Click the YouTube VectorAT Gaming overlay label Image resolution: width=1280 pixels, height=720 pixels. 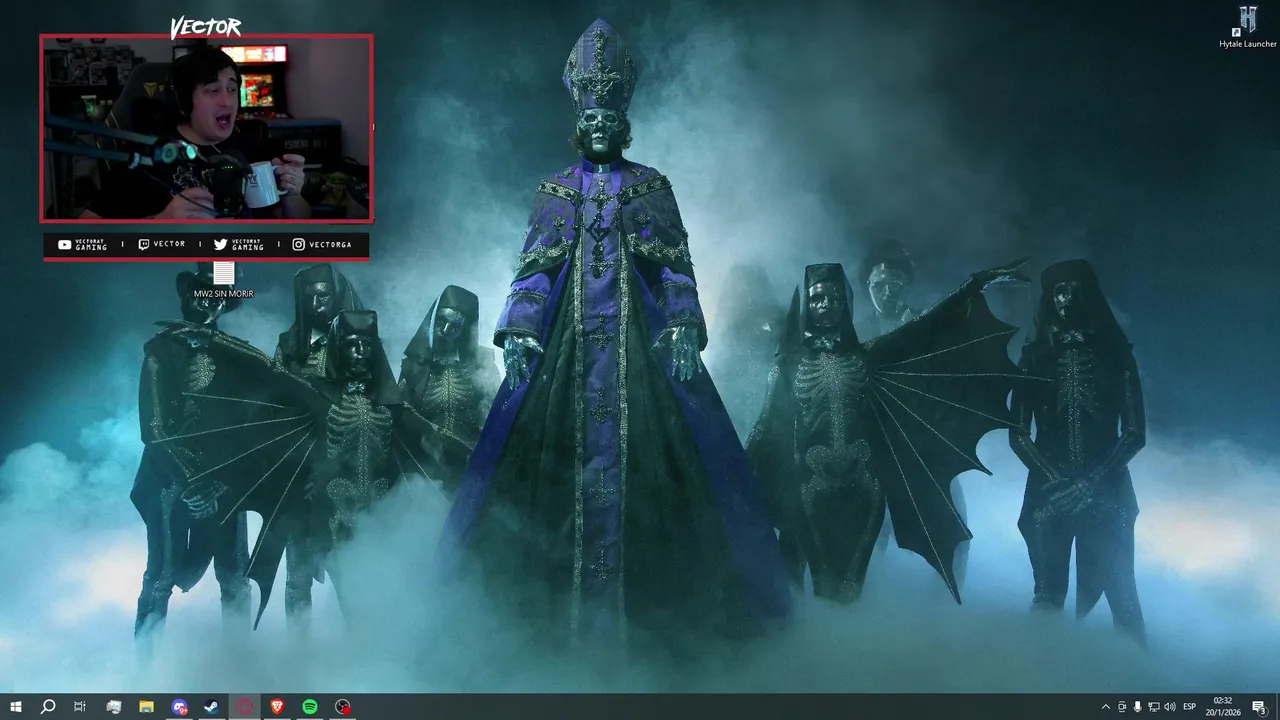(x=83, y=245)
